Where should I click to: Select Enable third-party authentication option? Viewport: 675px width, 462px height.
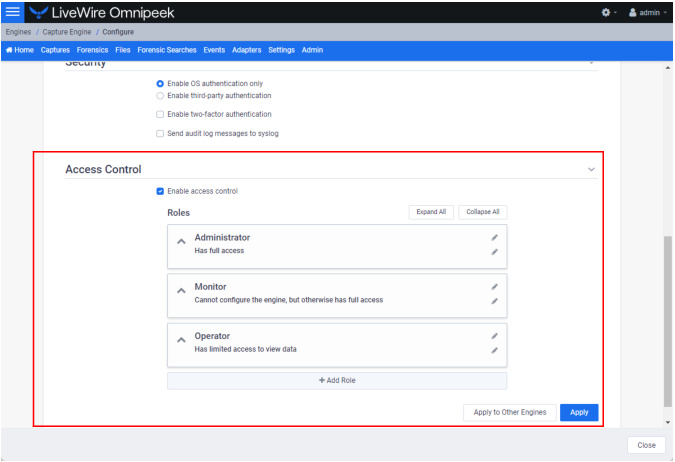point(160,96)
